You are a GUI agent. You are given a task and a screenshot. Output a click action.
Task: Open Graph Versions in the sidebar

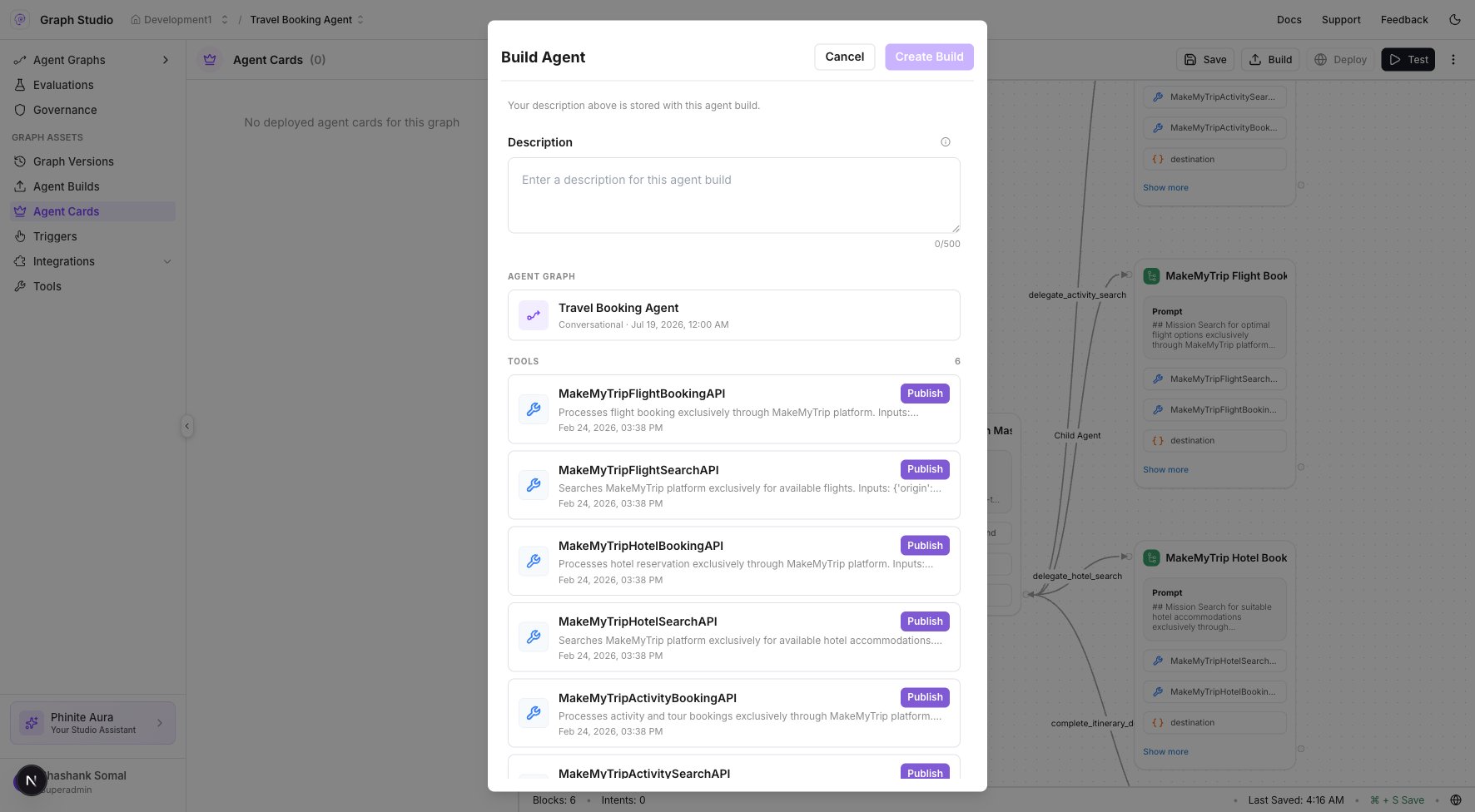(x=73, y=161)
